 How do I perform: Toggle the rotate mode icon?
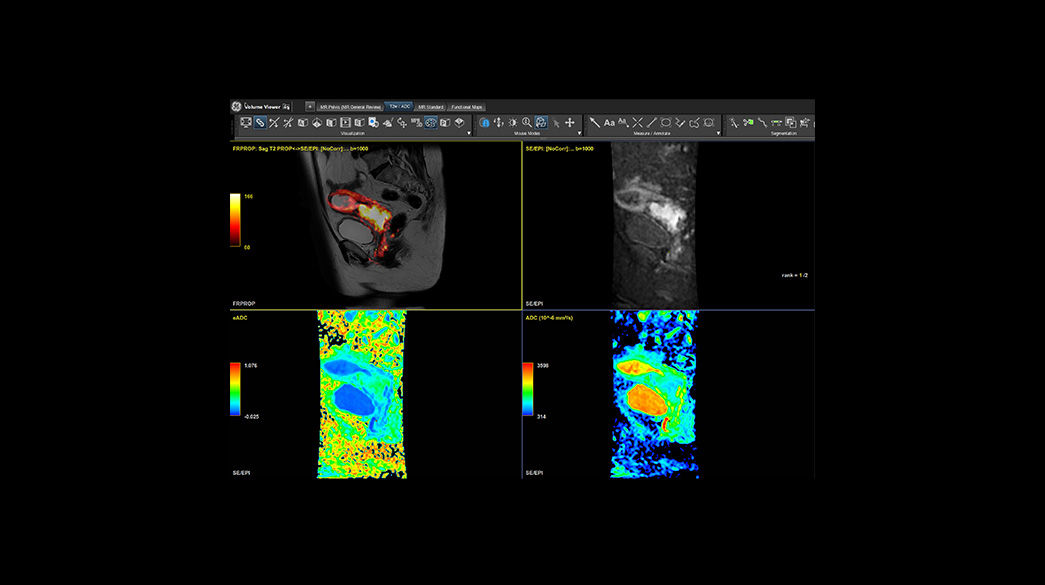click(x=541, y=123)
